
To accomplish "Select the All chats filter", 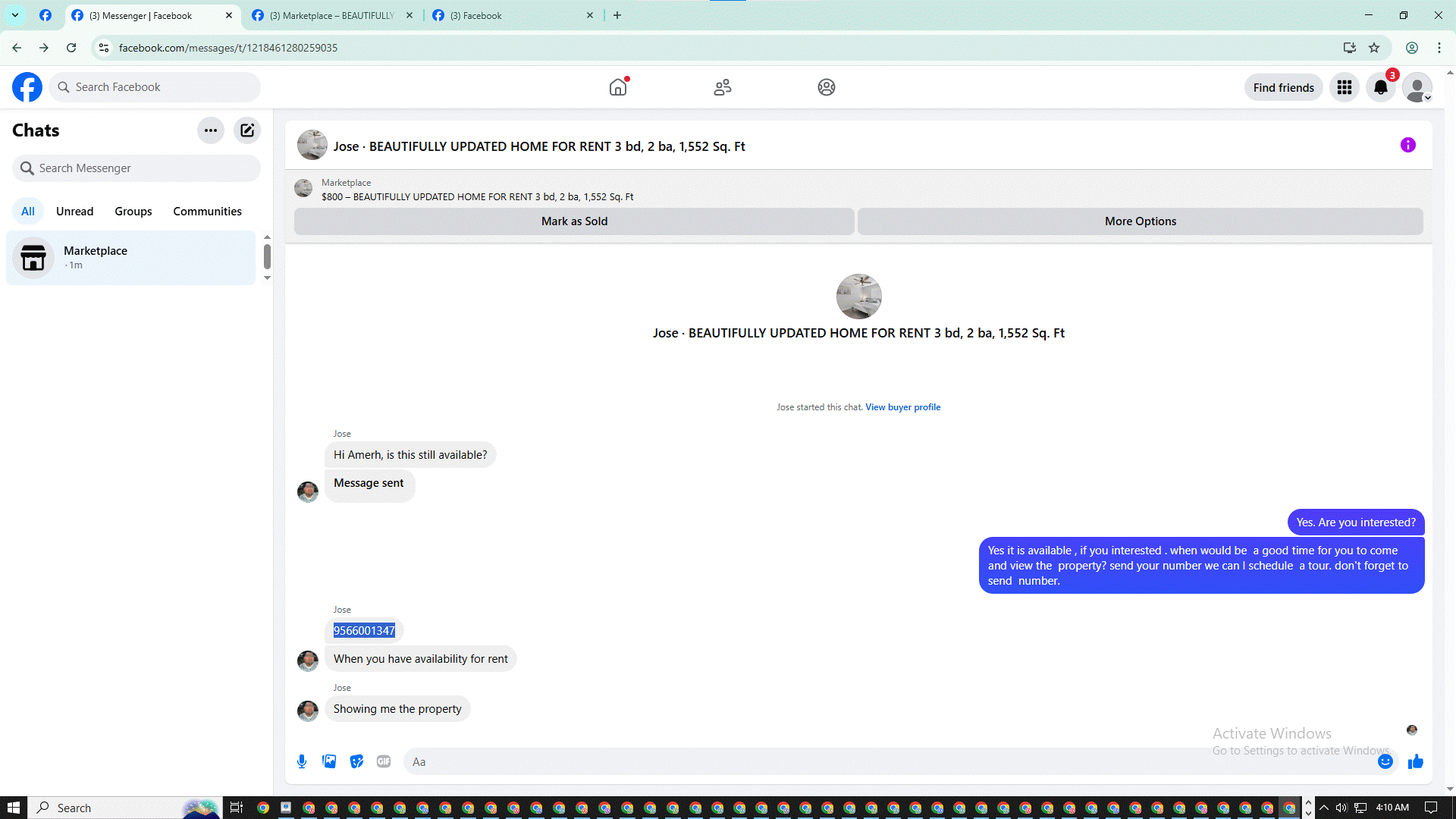I will (x=28, y=212).
